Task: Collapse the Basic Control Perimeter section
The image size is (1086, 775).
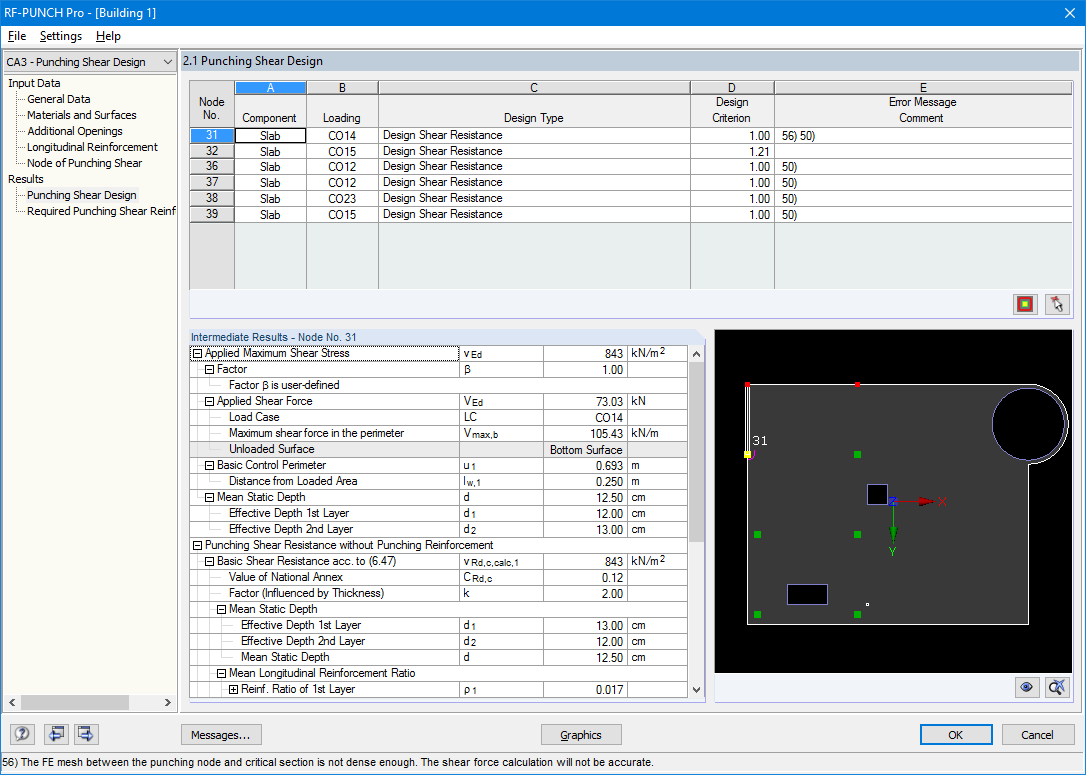Action: pyautogui.click(x=209, y=465)
